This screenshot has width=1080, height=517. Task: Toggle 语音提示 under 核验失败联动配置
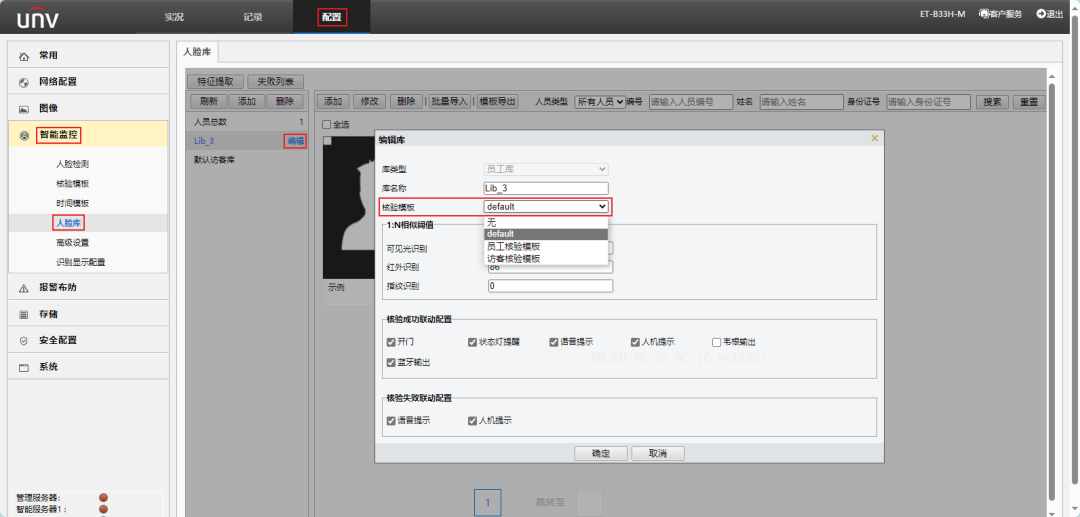[x=391, y=421]
